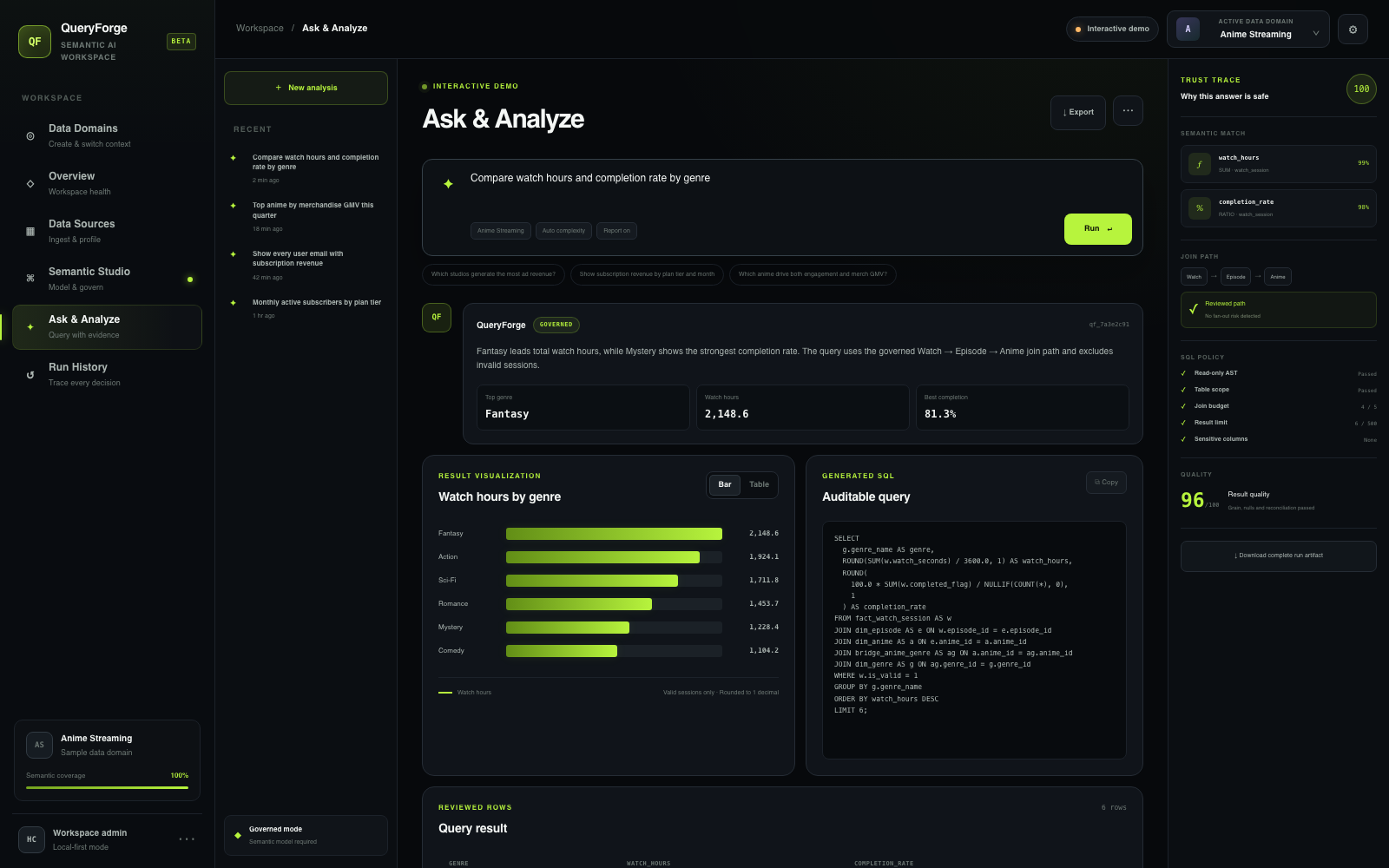Click the domain avatar letter A
This screenshot has width=1389, height=868.
(x=1188, y=29)
